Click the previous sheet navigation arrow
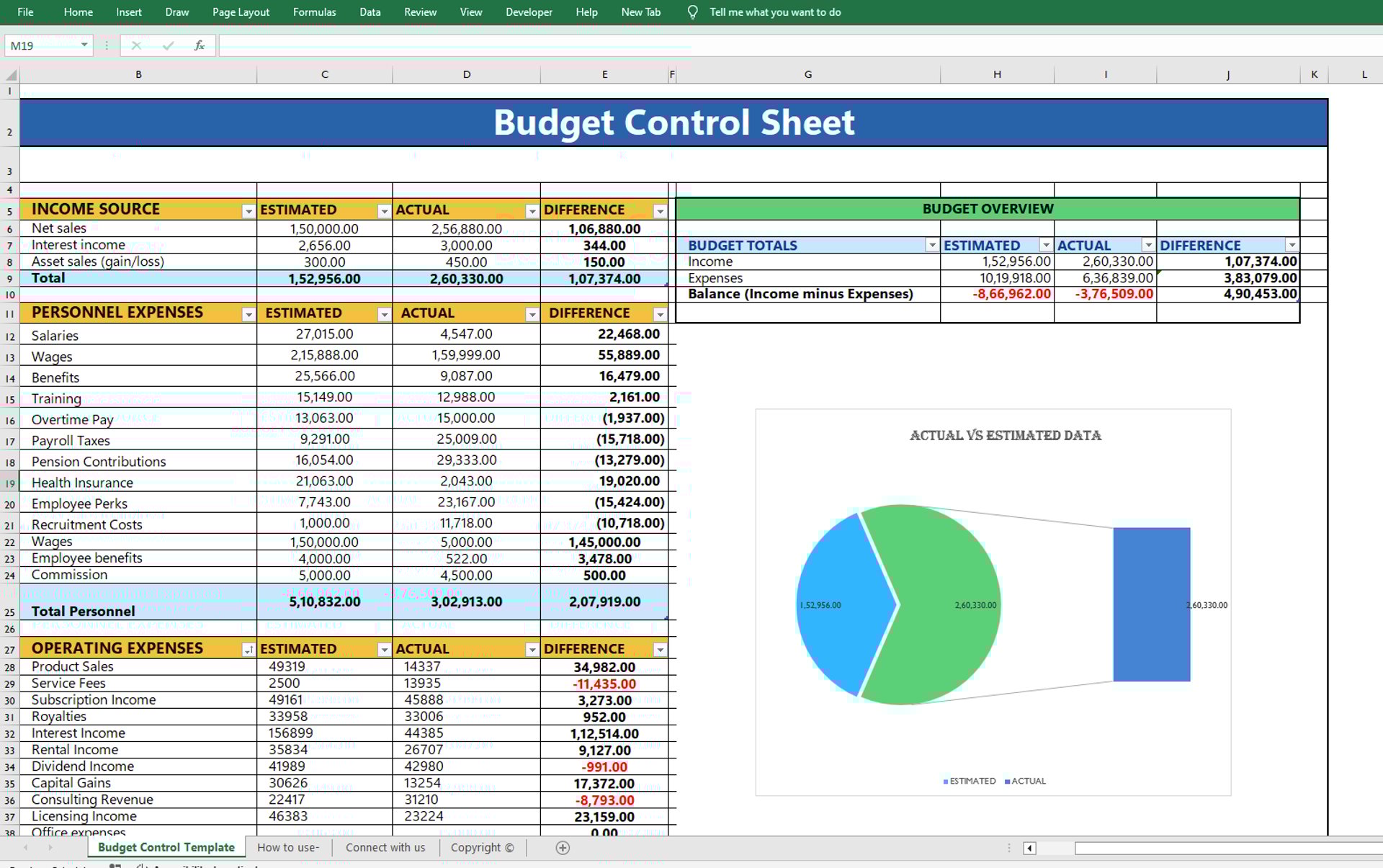The height and width of the screenshot is (868, 1383). [x=26, y=848]
